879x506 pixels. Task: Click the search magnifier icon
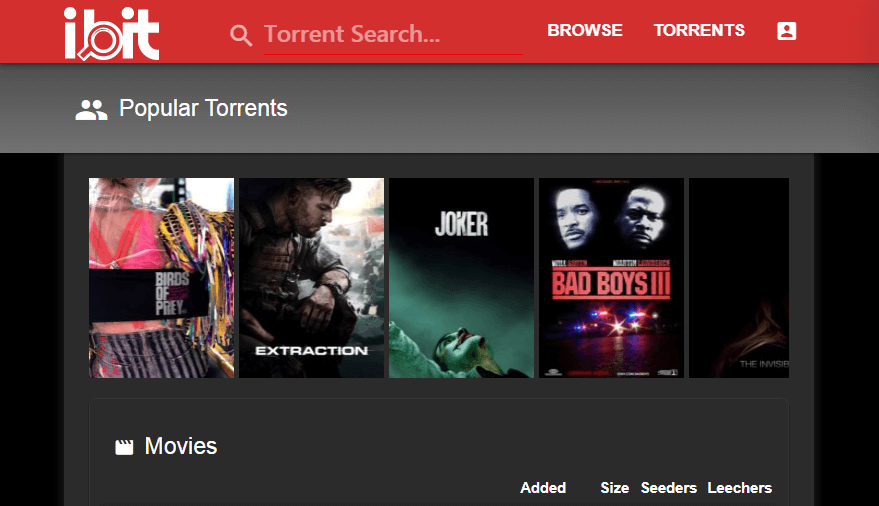point(241,35)
